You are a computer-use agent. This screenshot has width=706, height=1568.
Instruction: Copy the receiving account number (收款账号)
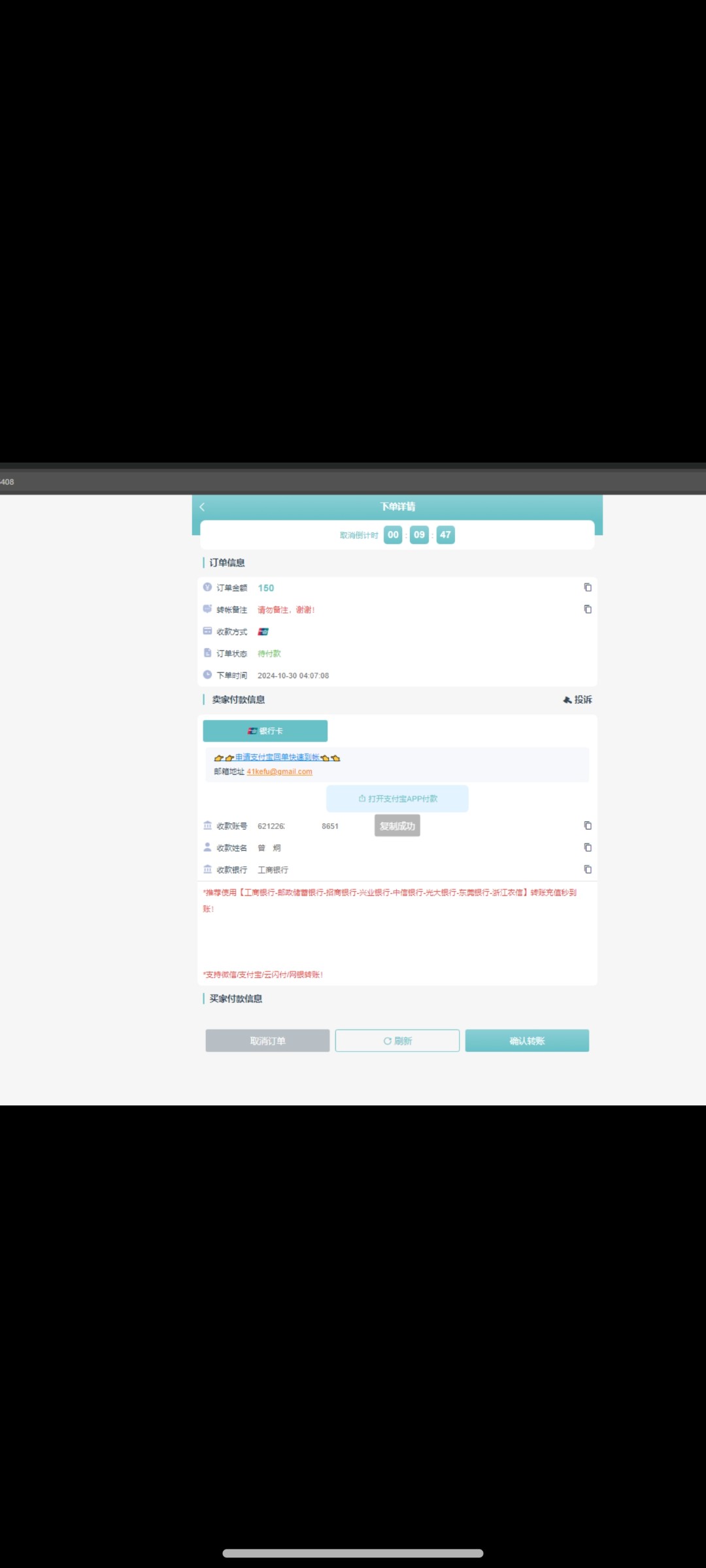tap(588, 826)
